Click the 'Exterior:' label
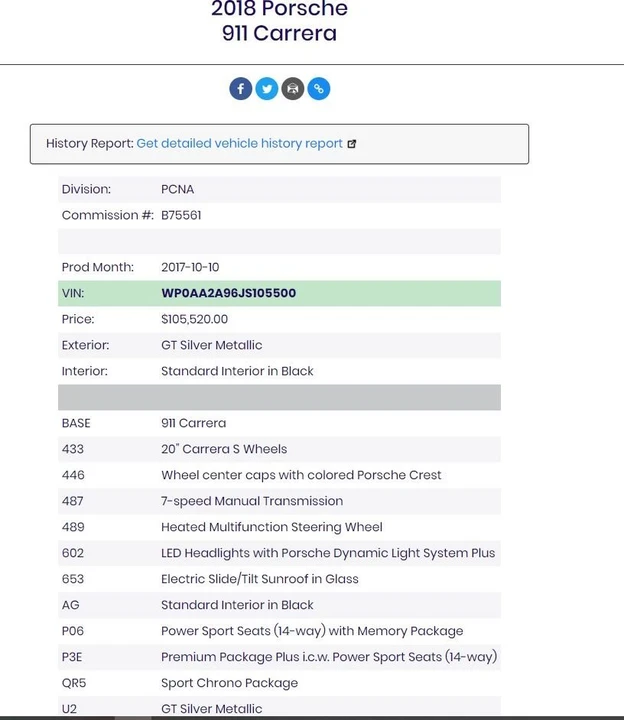 click(85, 345)
